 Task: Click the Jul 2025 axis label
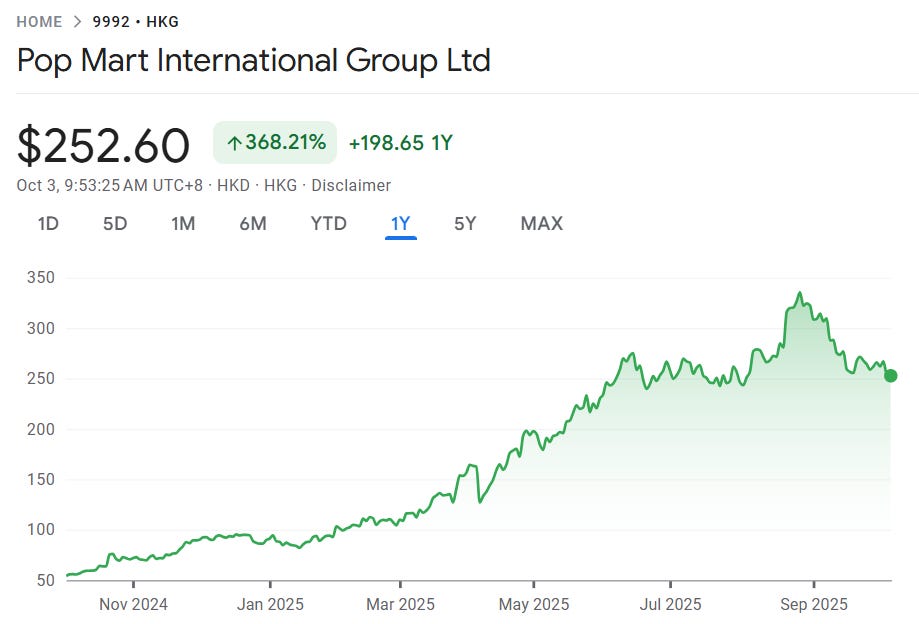tap(670, 604)
